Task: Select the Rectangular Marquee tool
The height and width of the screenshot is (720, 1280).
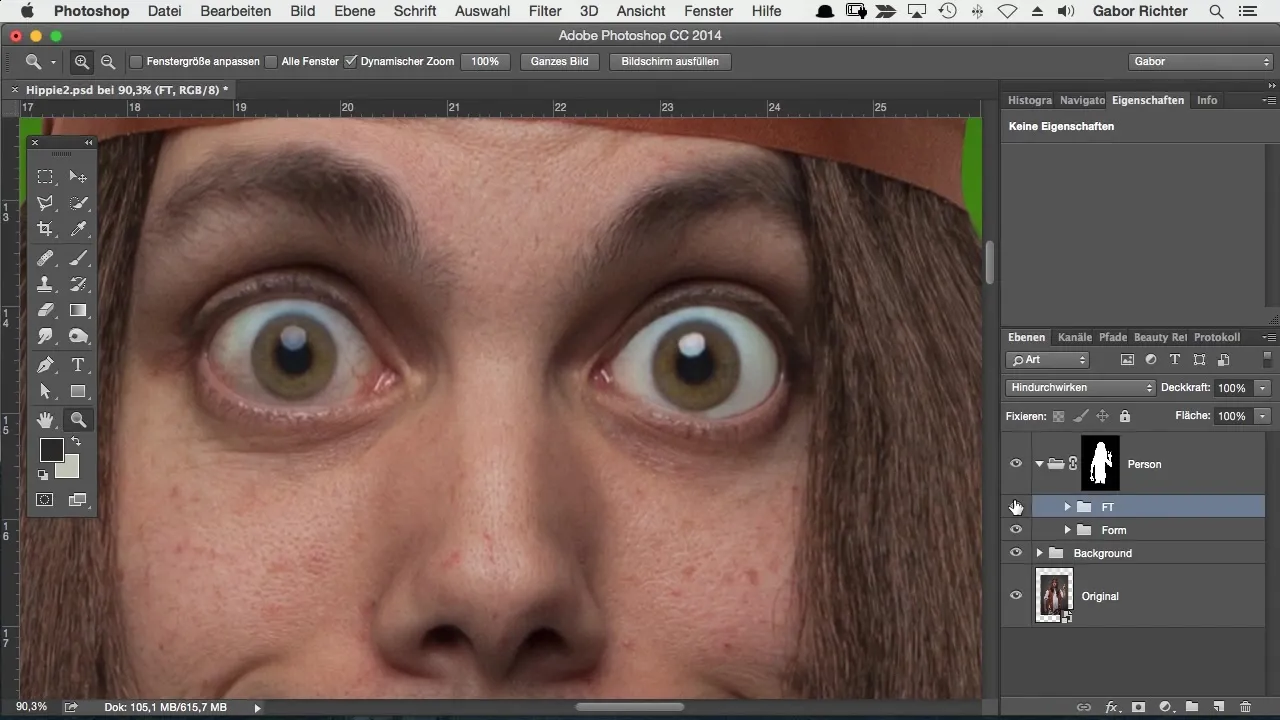Action: click(x=45, y=177)
